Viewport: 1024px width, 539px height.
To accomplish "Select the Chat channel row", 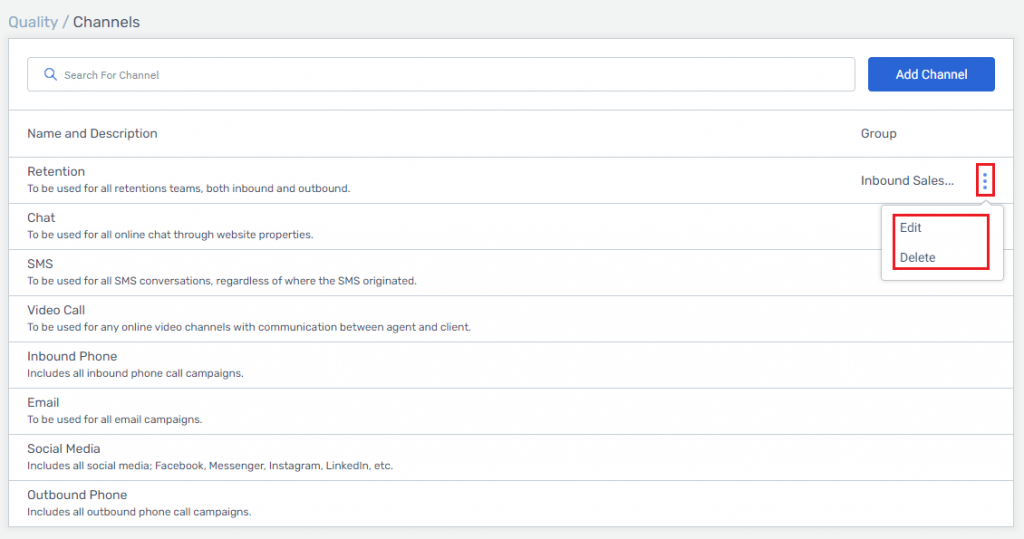I will click(x=511, y=226).
